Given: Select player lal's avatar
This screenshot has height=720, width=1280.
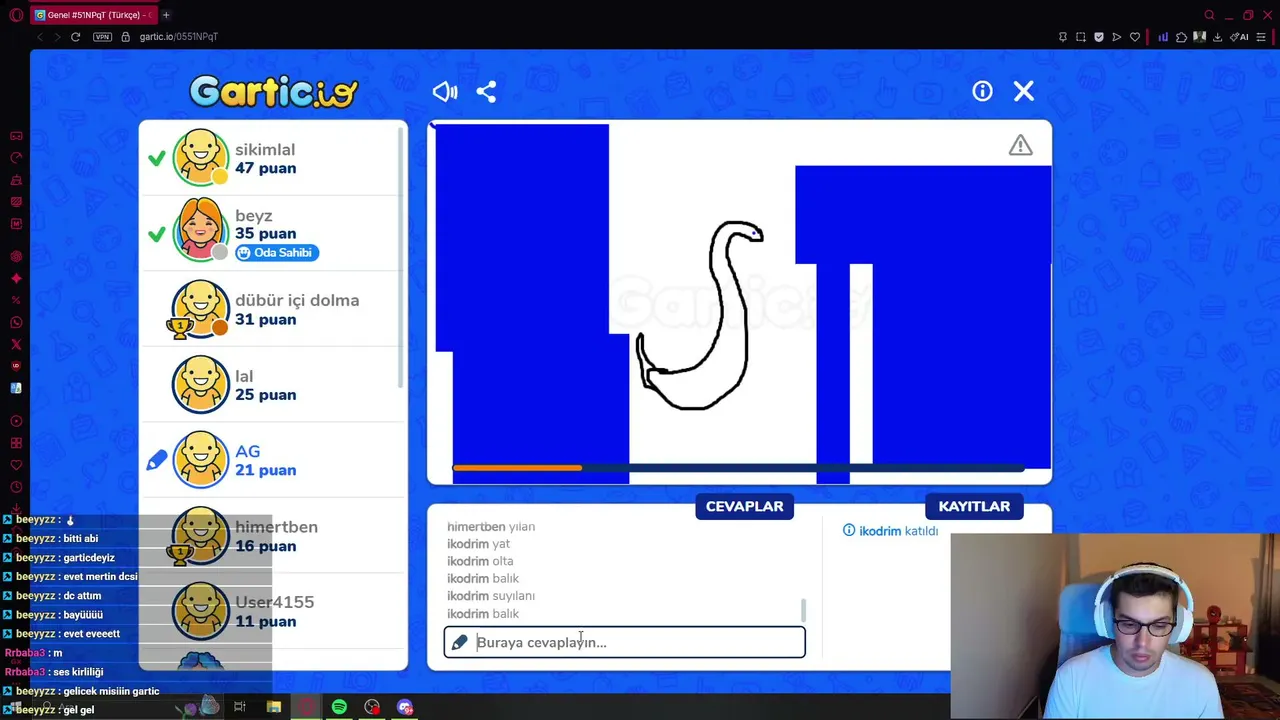Looking at the screenshot, I should coord(200,384).
